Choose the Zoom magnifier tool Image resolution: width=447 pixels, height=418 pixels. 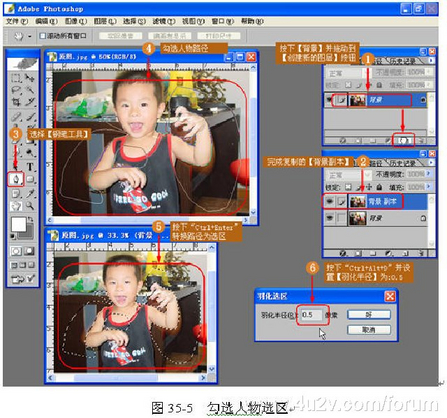pyautogui.click(x=30, y=206)
